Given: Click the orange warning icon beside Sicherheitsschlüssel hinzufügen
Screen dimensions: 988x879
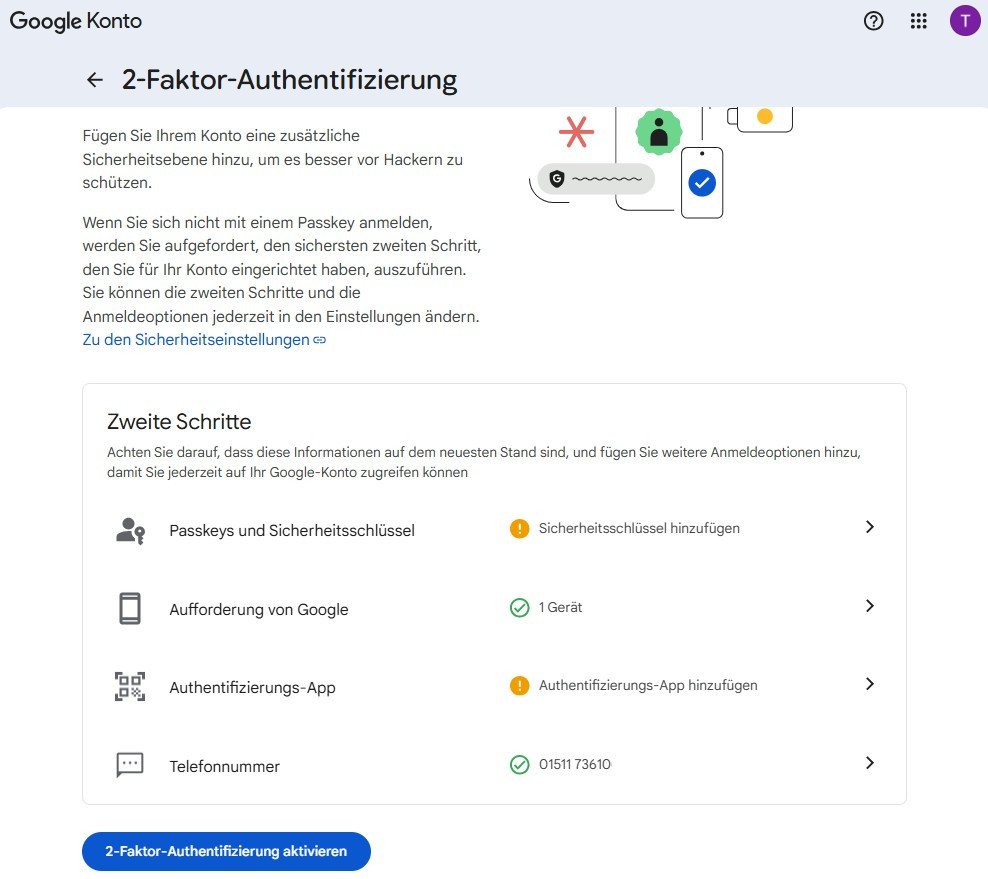Looking at the screenshot, I should pyautogui.click(x=519, y=528).
